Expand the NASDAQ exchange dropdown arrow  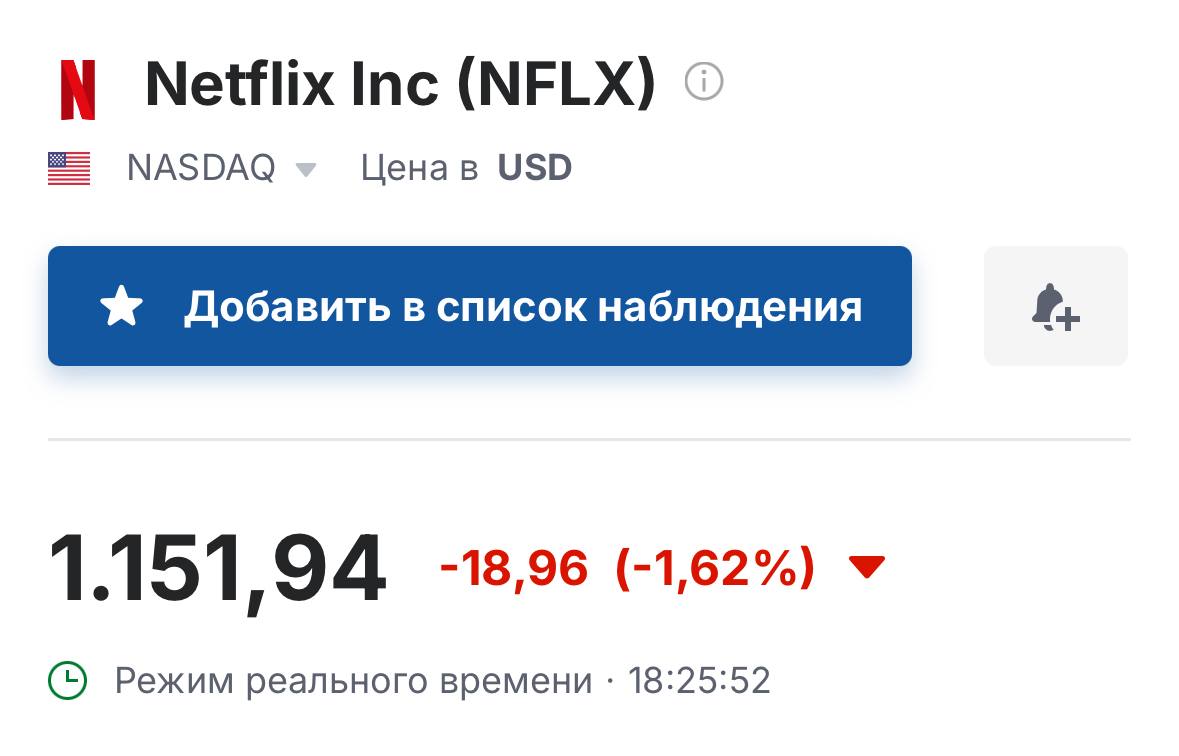coord(306,170)
